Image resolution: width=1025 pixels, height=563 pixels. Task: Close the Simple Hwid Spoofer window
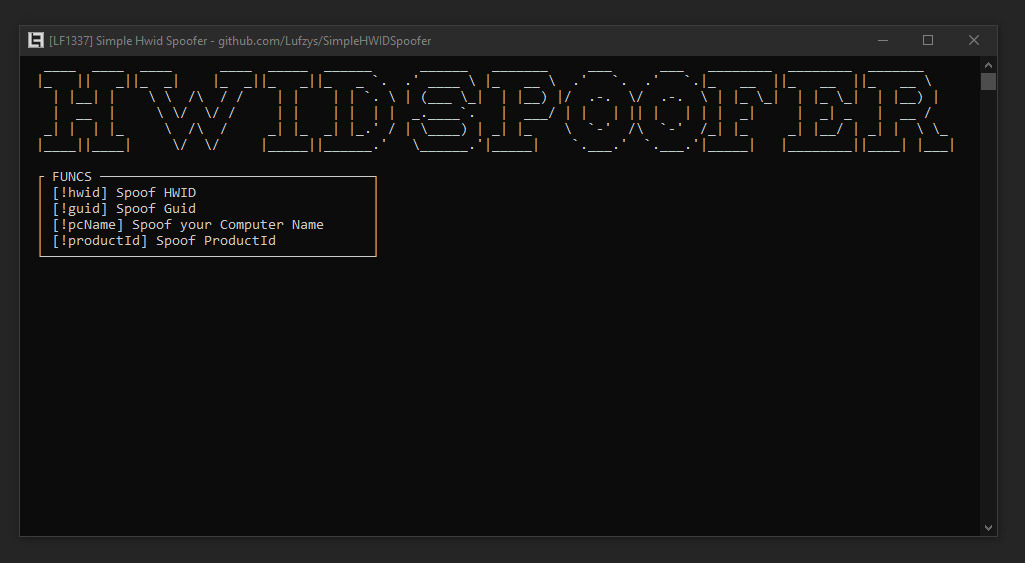click(x=974, y=40)
